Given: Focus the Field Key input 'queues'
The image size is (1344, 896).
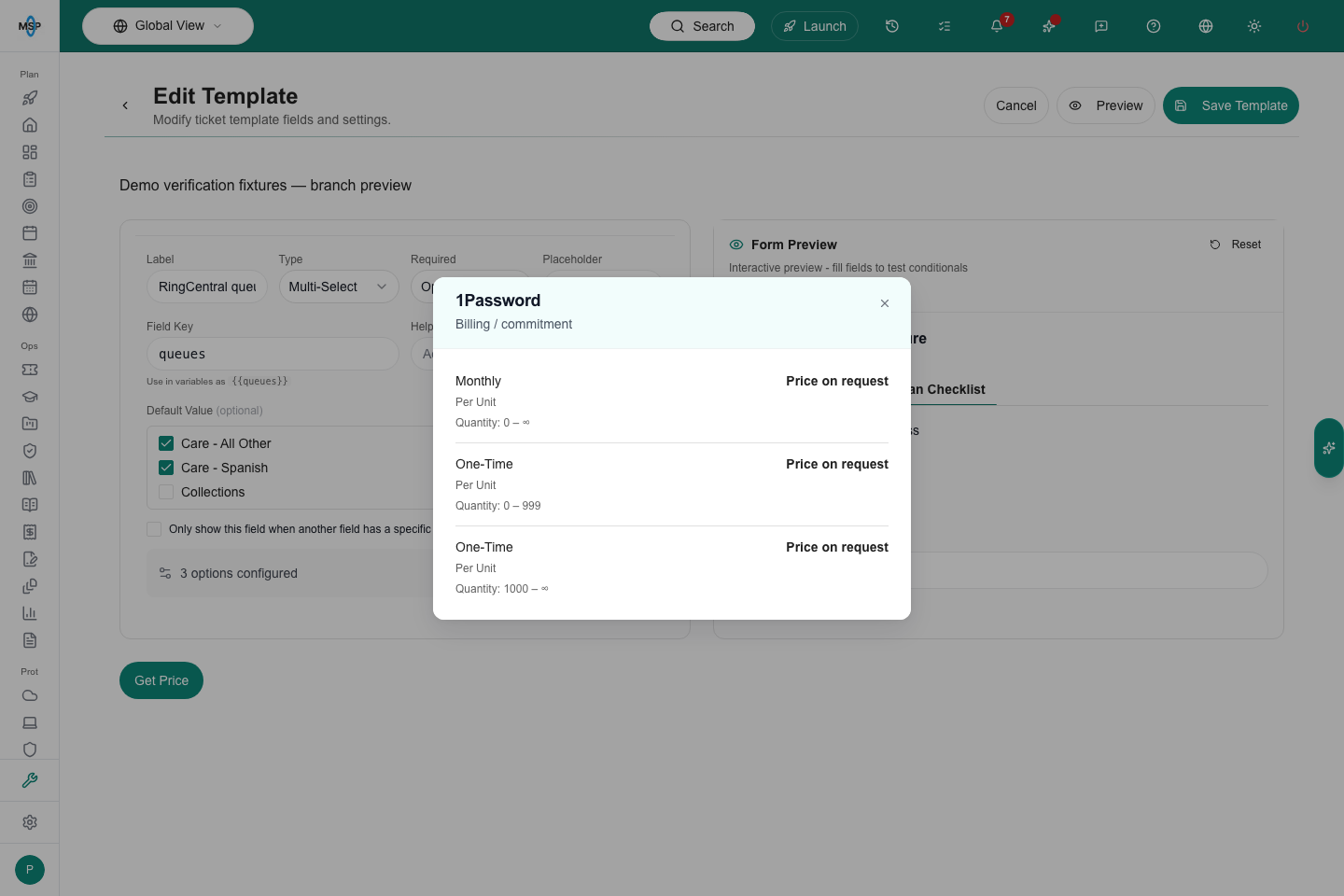Looking at the screenshot, I should point(273,354).
